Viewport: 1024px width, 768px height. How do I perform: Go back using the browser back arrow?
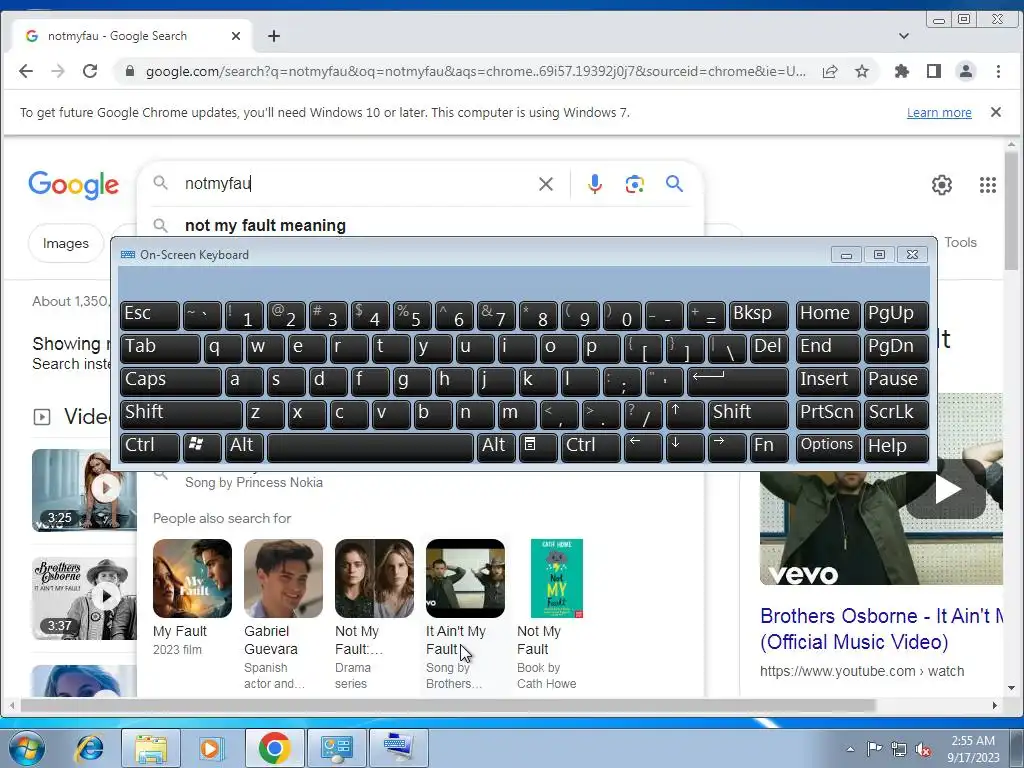tap(25, 71)
